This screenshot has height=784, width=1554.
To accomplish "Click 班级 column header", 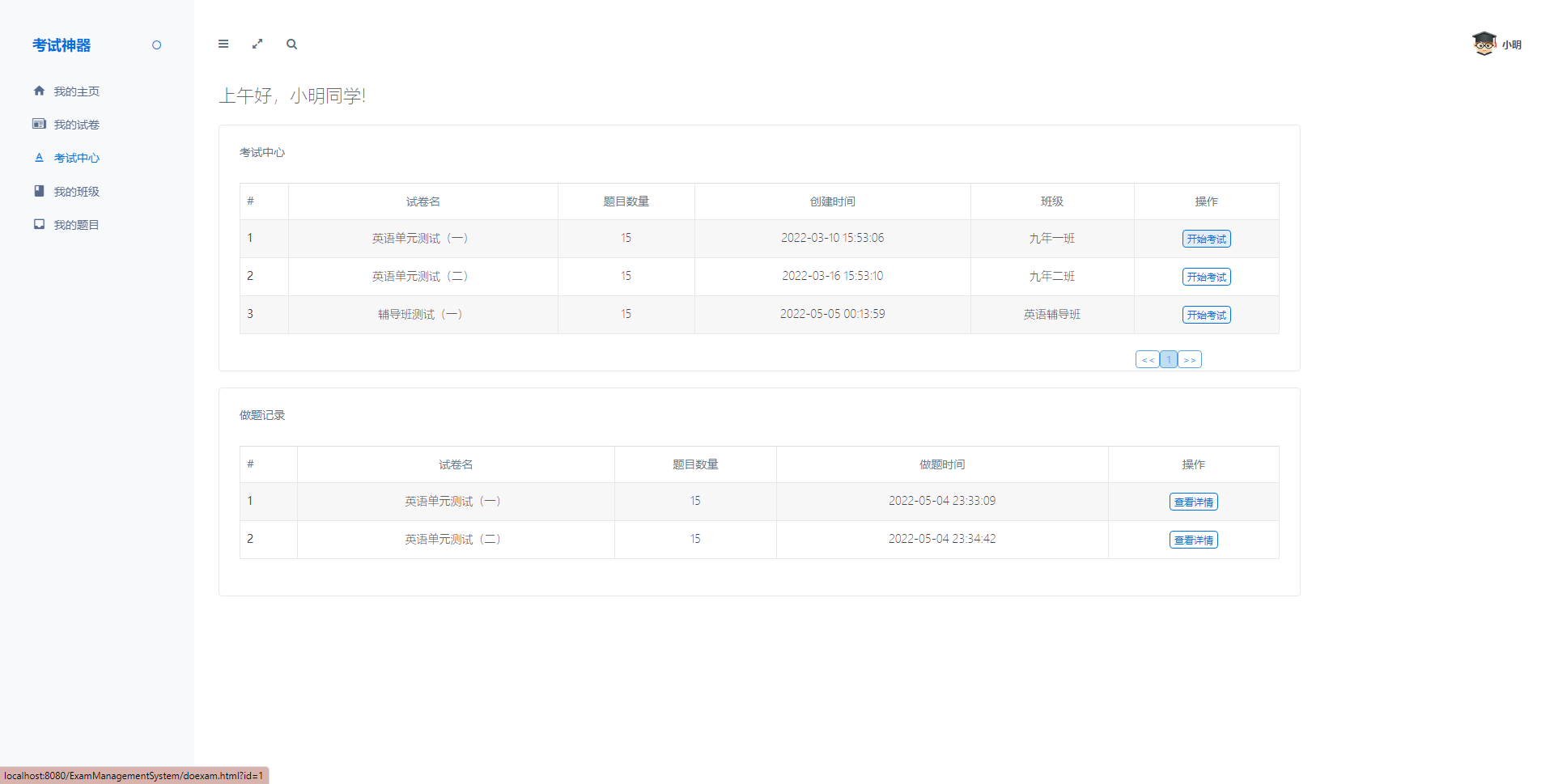I will pyautogui.click(x=1051, y=201).
